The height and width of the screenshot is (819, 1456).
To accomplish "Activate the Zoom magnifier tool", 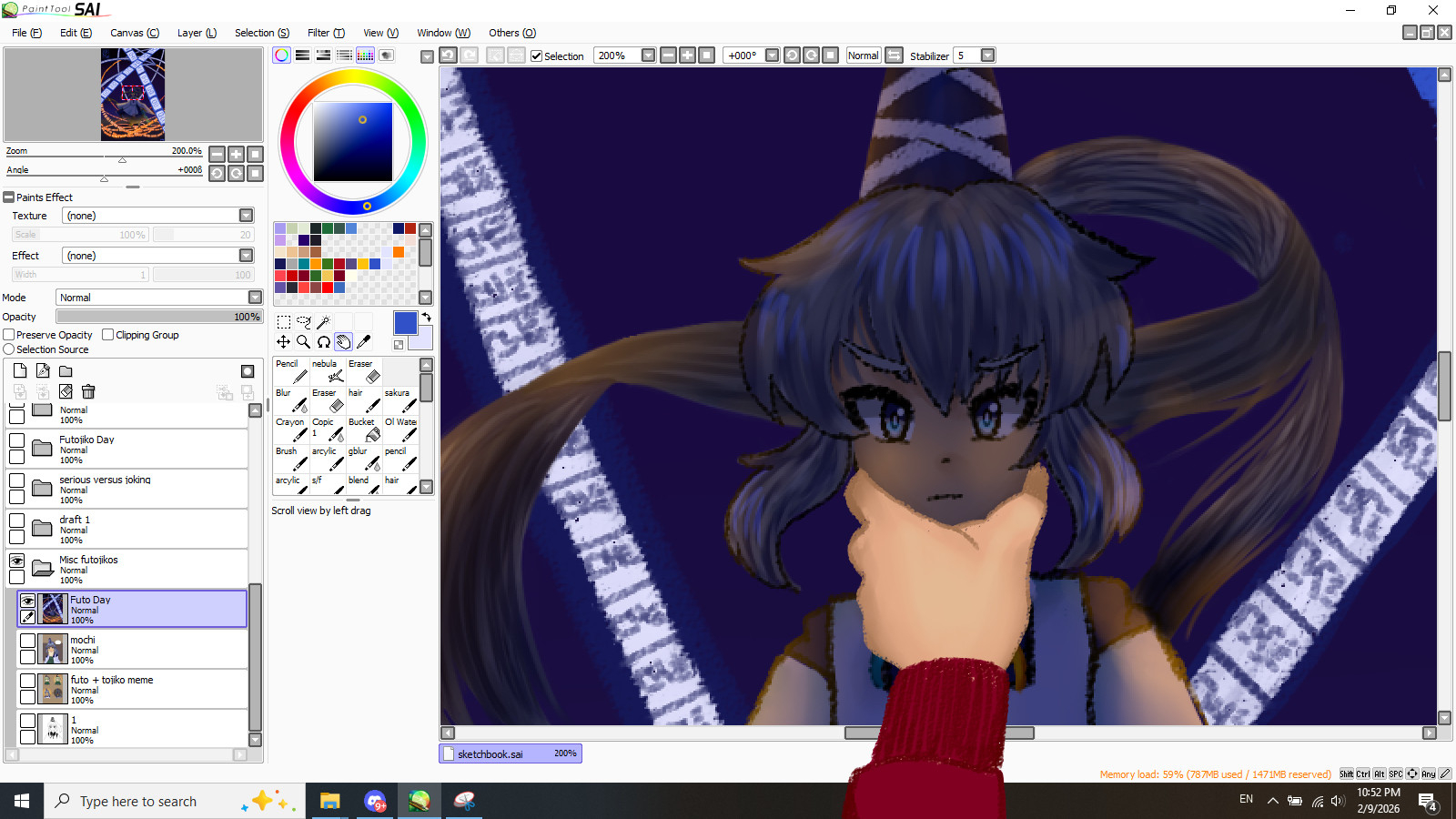I will (x=304, y=342).
